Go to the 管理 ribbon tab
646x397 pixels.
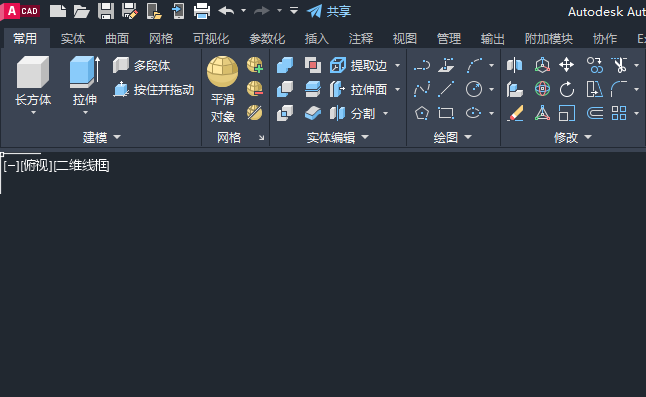(x=449, y=39)
